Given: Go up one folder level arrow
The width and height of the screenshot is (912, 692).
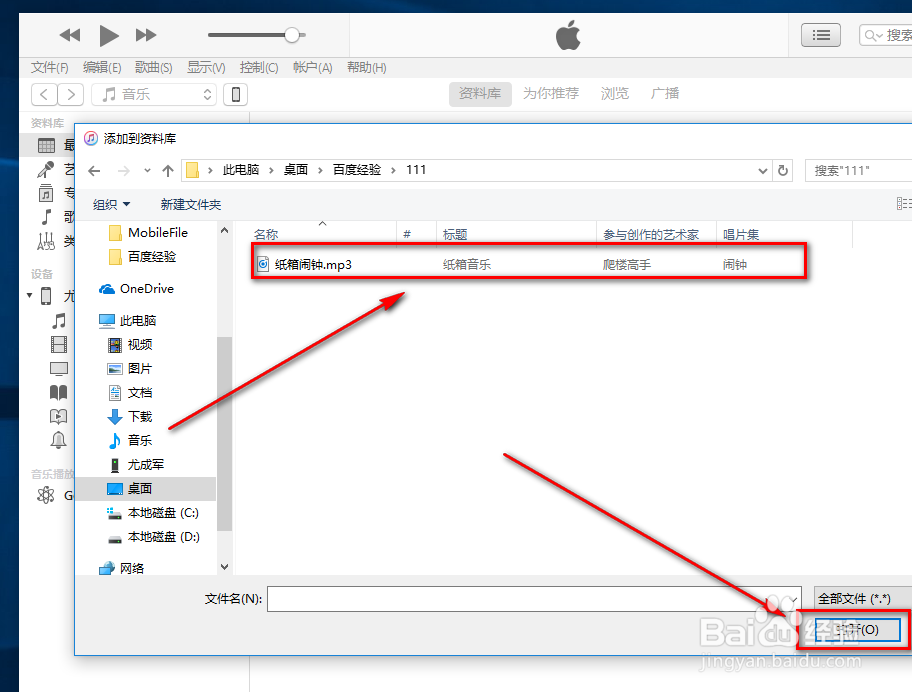Looking at the screenshot, I should [168, 170].
